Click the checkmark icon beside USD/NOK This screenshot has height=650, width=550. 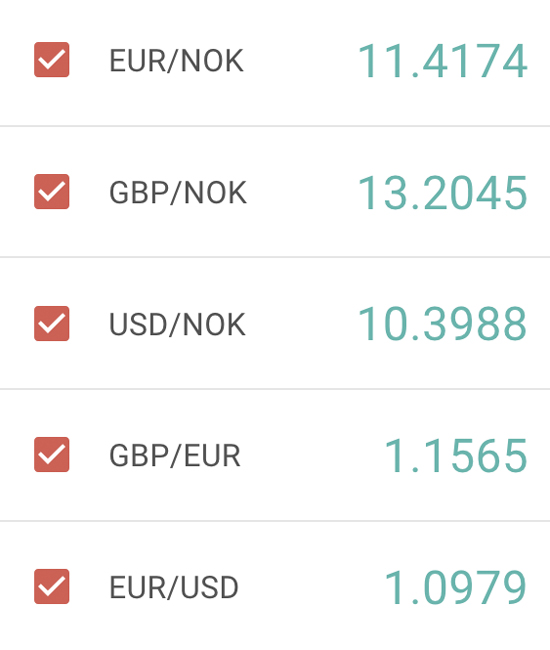[x=51, y=323]
